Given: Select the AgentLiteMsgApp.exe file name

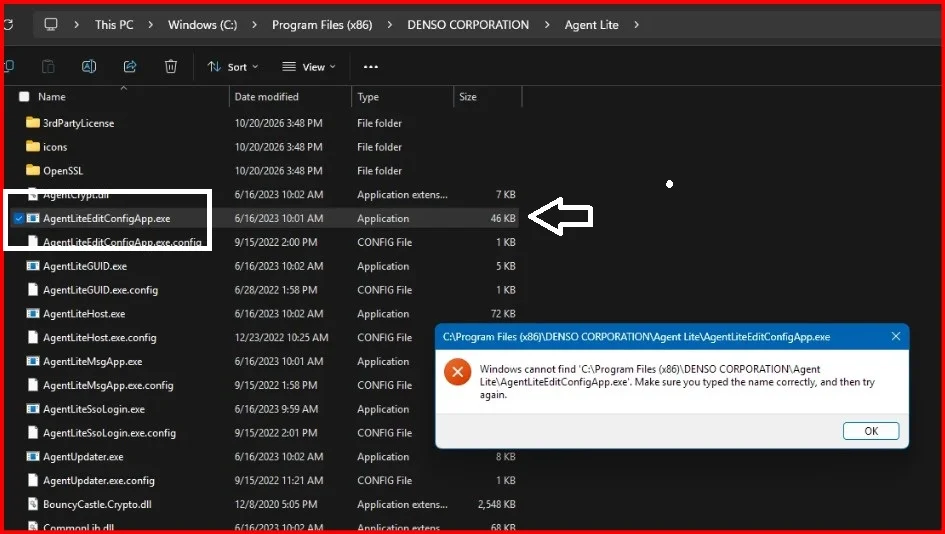Looking at the screenshot, I should (x=93, y=362).
